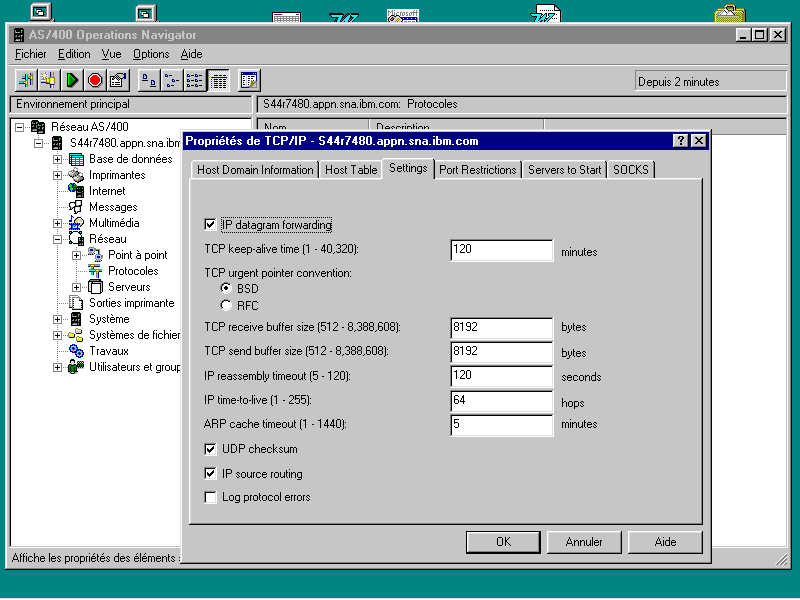This screenshot has height=600, width=800.
Task: Click the TCP receive buffer size field
Action: (x=502, y=328)
